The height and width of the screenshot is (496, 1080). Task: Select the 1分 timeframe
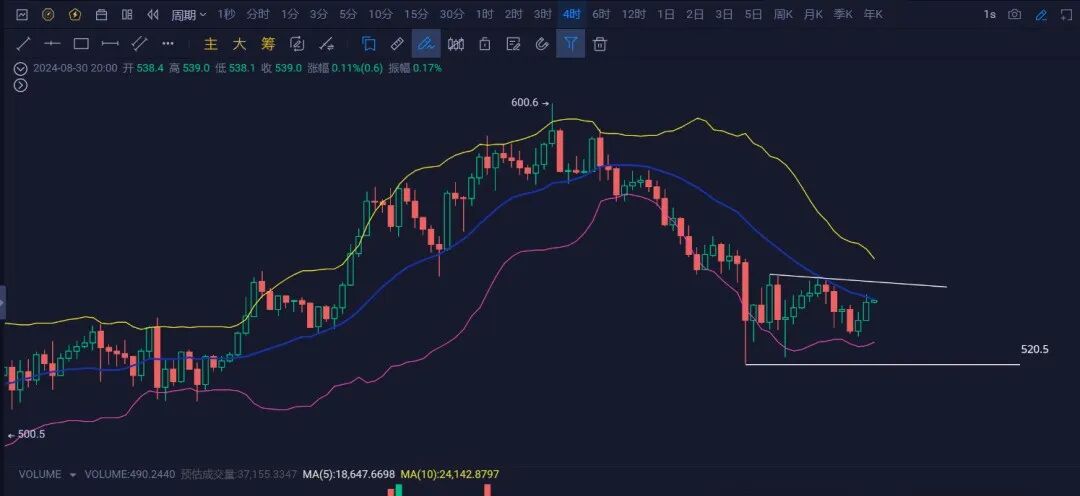point(290,14)
